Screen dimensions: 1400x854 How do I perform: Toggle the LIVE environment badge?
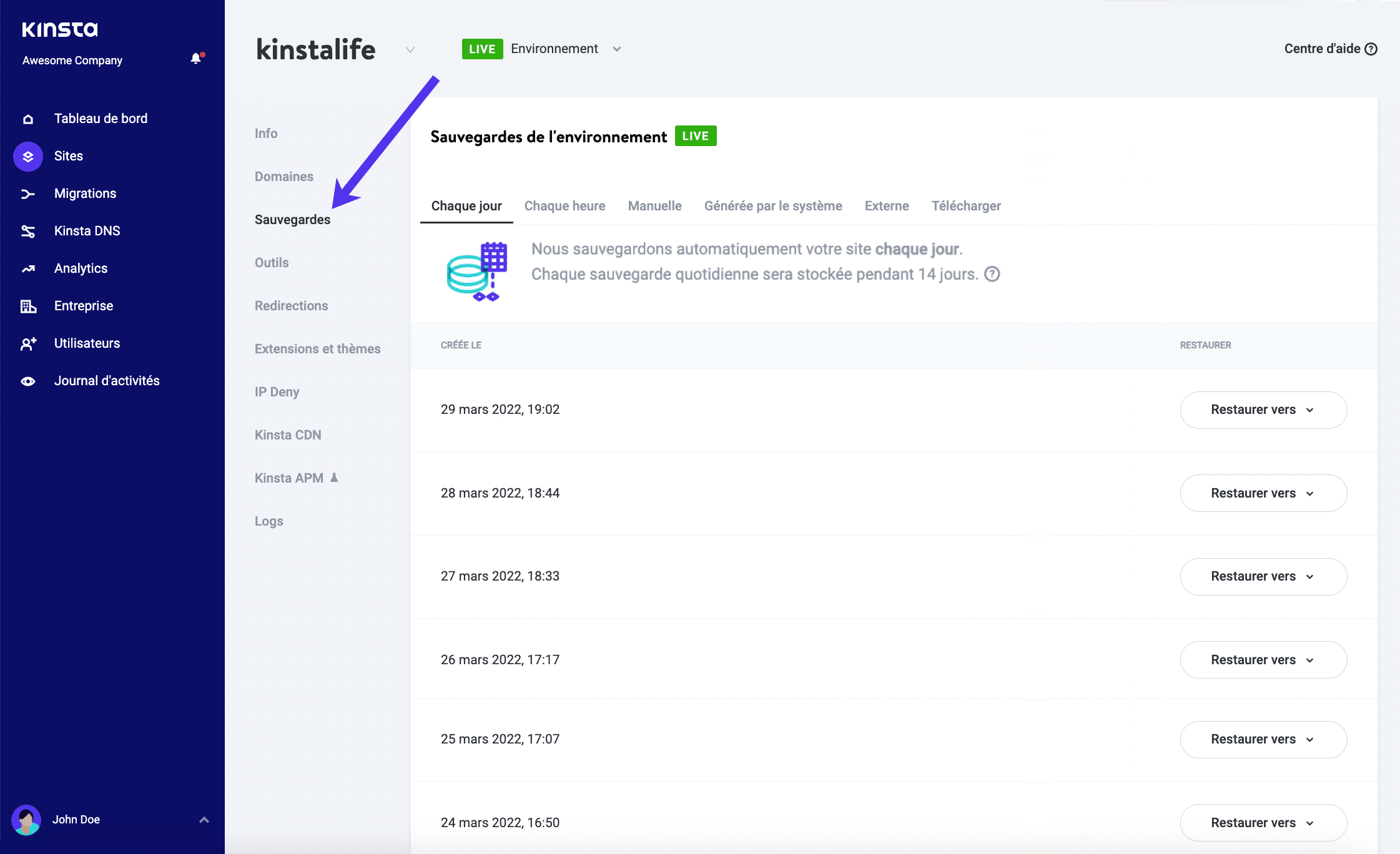482,48
